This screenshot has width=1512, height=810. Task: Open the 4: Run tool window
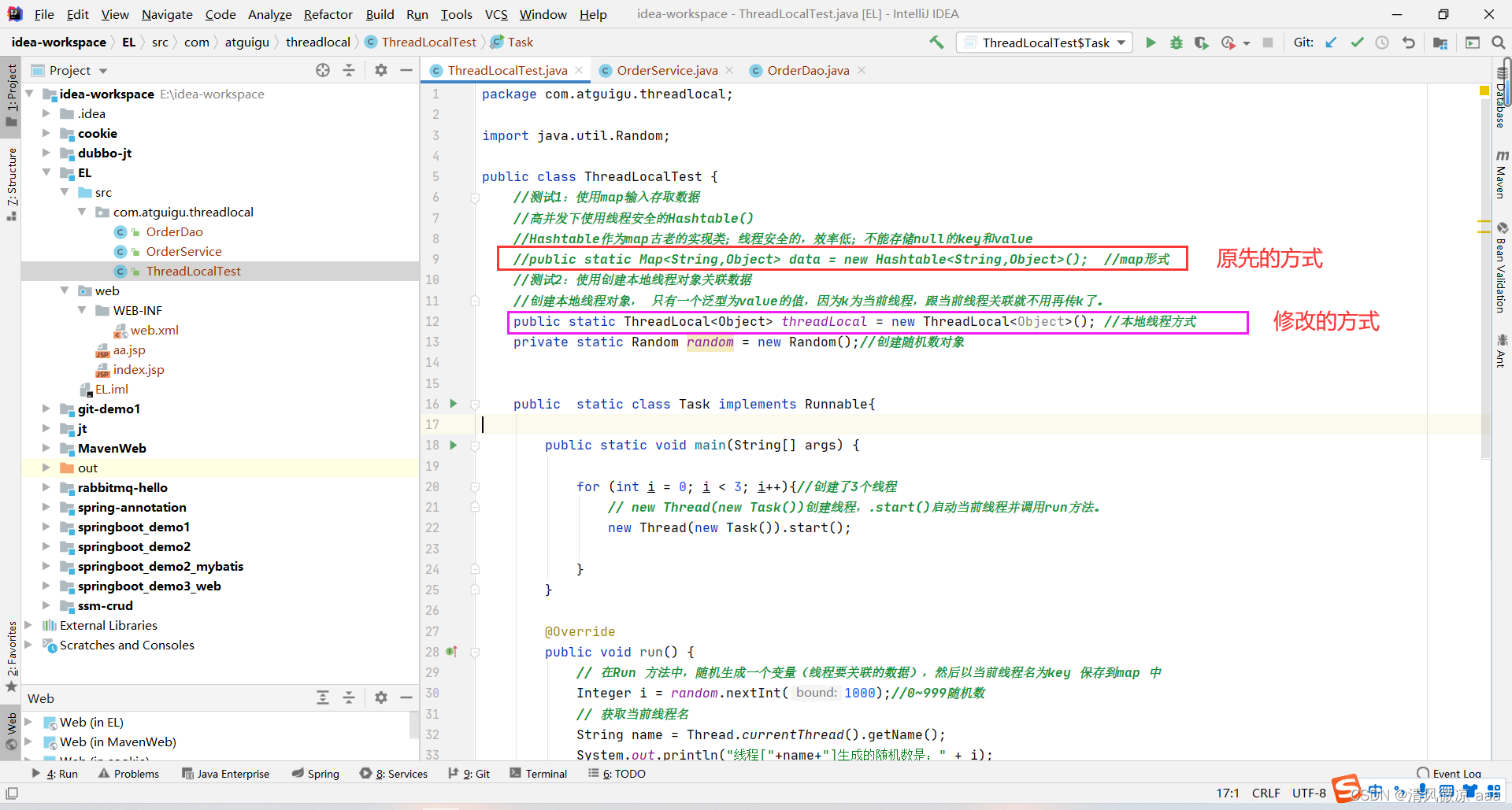tap(55, 774)
